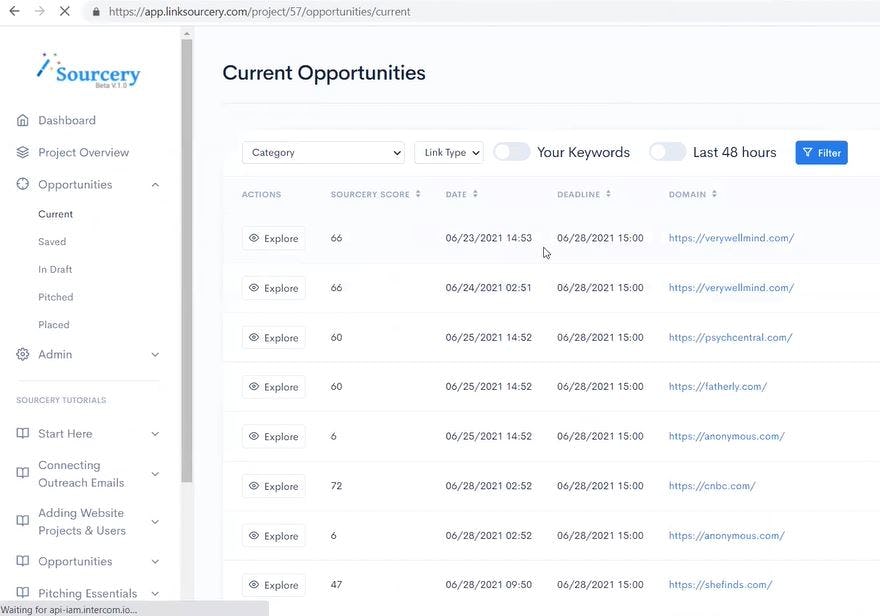880x616 pixels.
Task: Open Dashboard in the sidebar
Action: pyautogui.click(x=67, y=120)
